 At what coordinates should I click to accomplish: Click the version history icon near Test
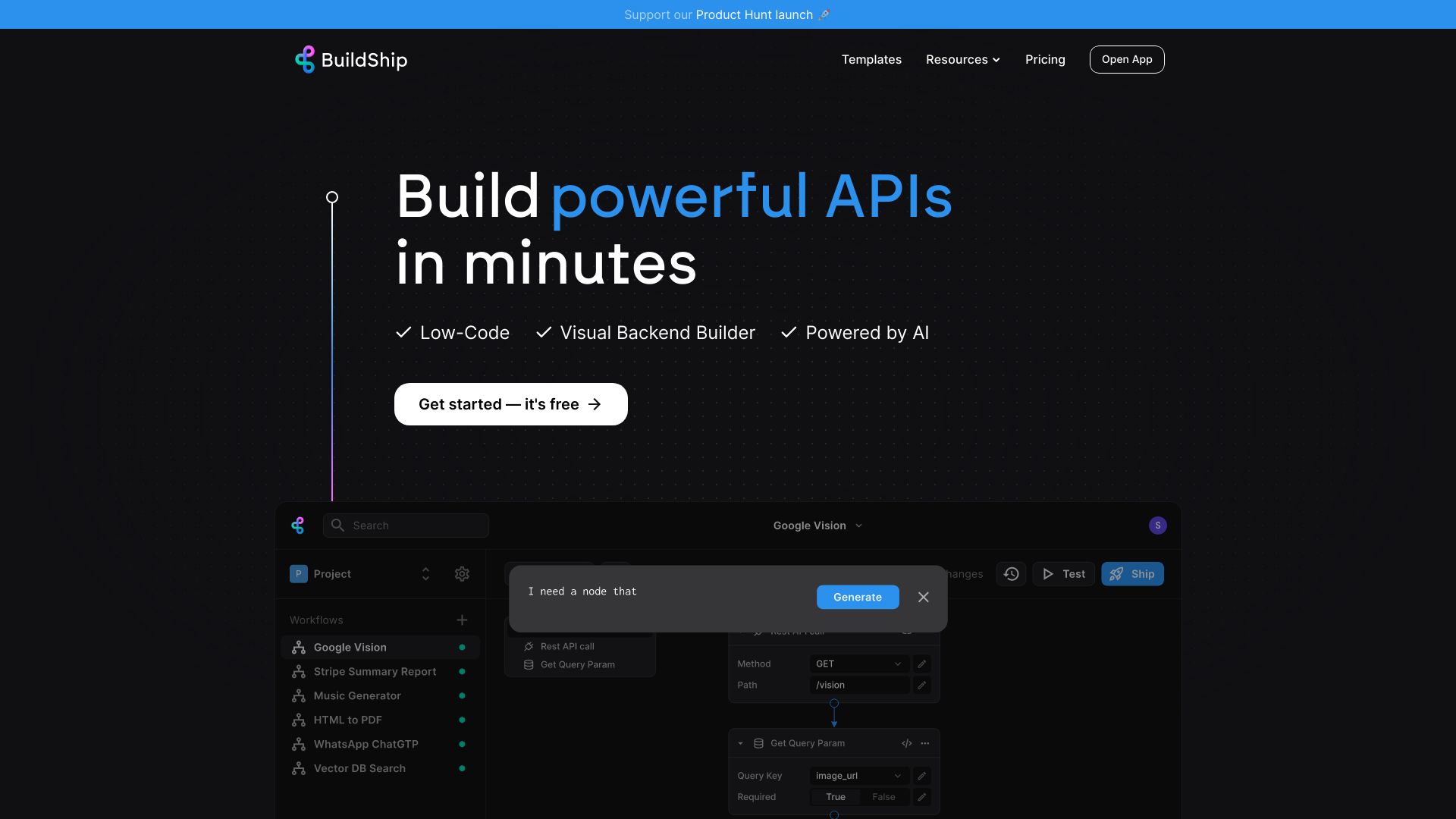coord(1011,574)
